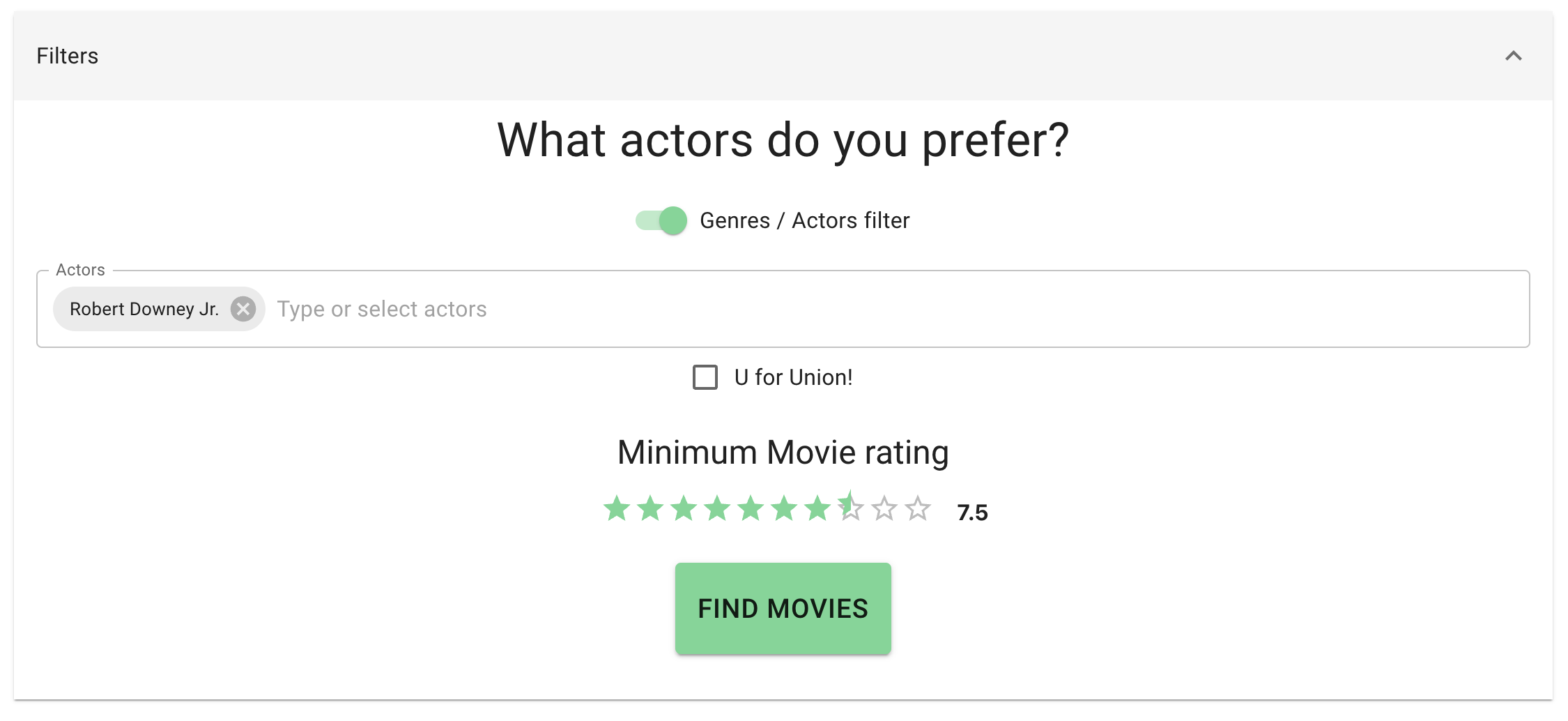Set minimum rating to first star
1568x721 pixels.
click(617, 508)
